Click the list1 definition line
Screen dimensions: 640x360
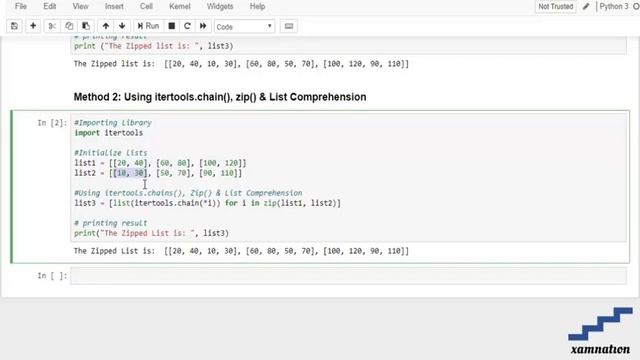tap(160, 163)
